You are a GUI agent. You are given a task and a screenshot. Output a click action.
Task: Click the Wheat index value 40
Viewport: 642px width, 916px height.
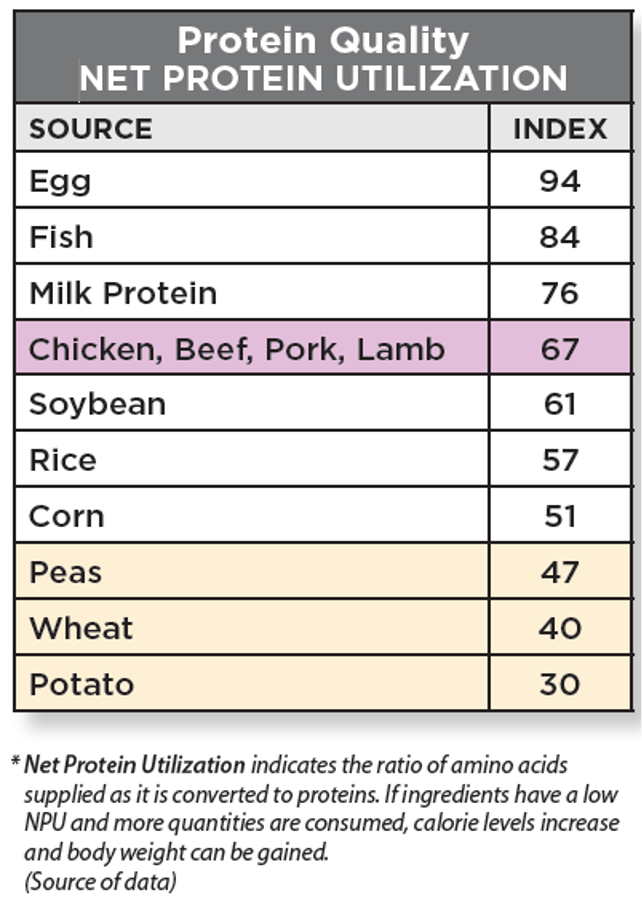[560, 628]
